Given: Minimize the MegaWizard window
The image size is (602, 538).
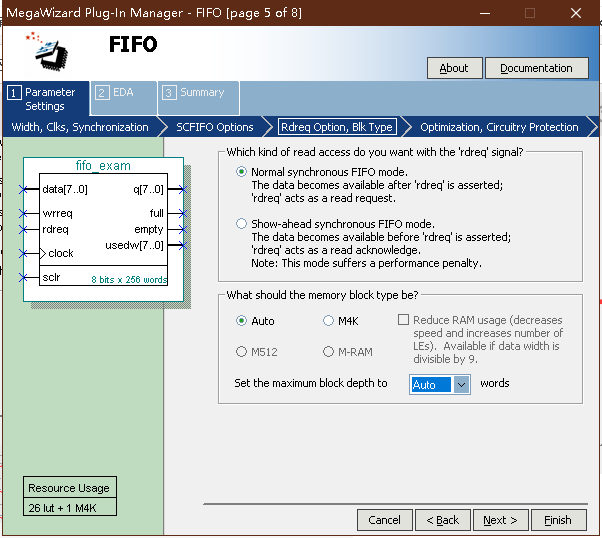Looking at the screenshot, I should coord(485,13).
